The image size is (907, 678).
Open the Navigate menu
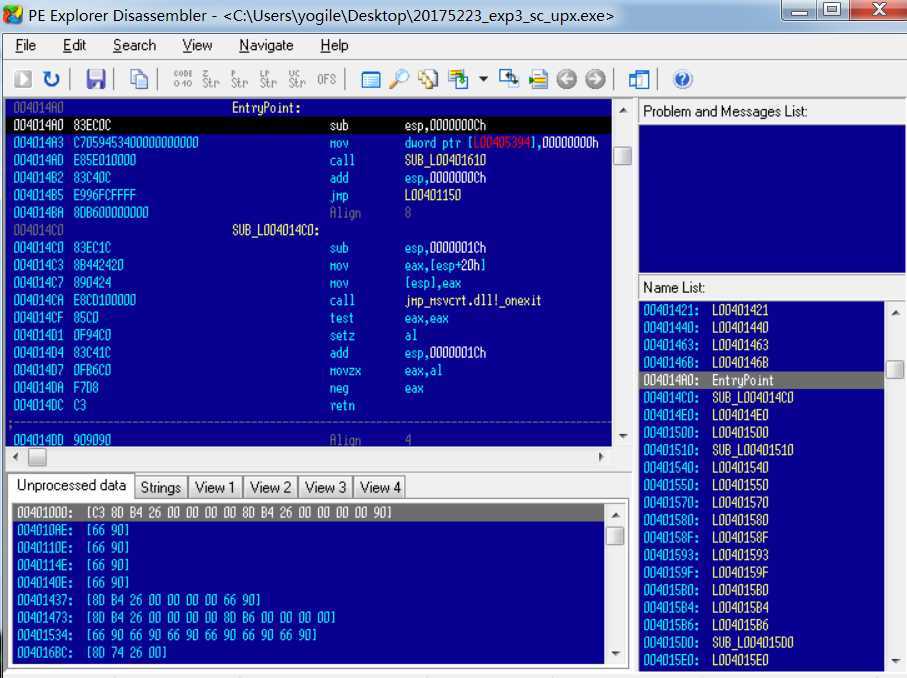tap(266, 45)
